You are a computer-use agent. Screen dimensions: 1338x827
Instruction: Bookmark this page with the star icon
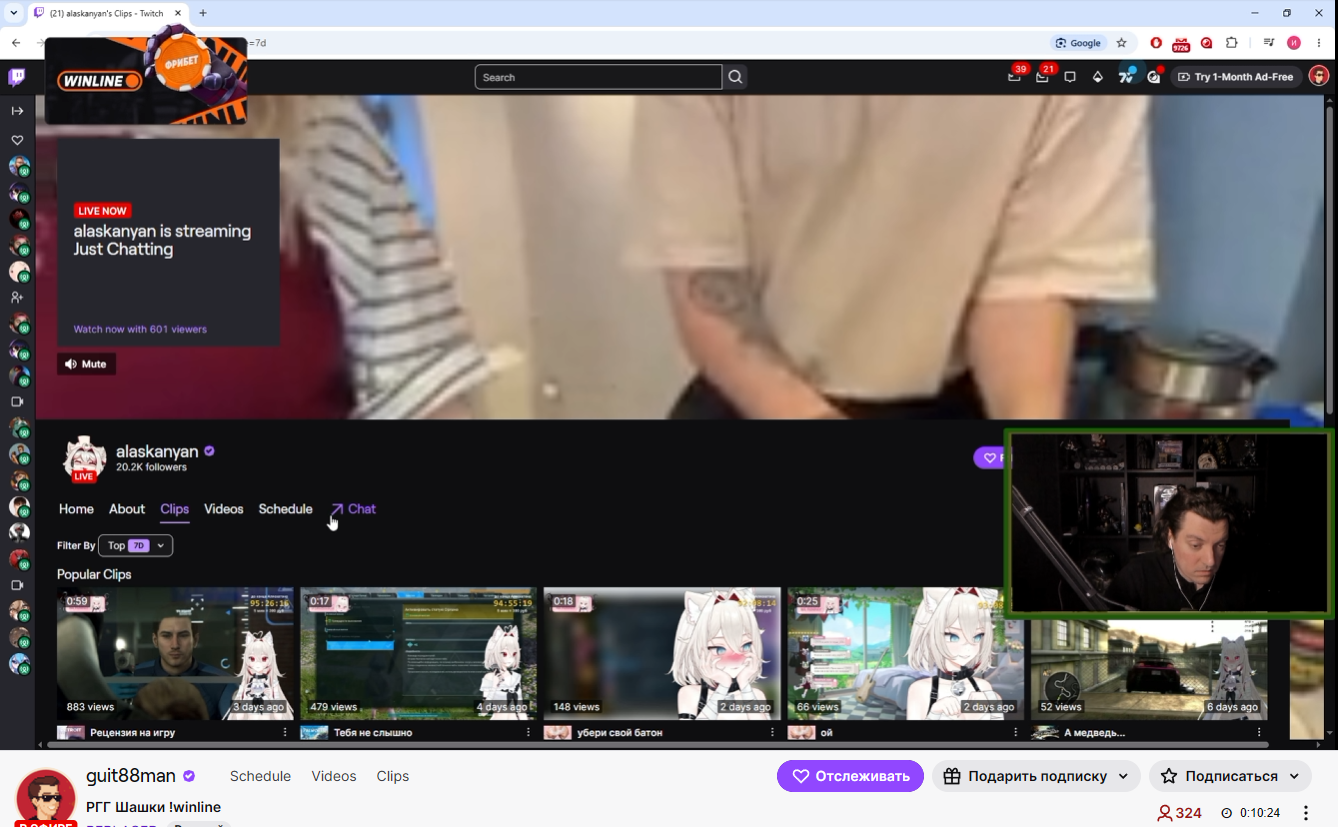pos(1121,43)
